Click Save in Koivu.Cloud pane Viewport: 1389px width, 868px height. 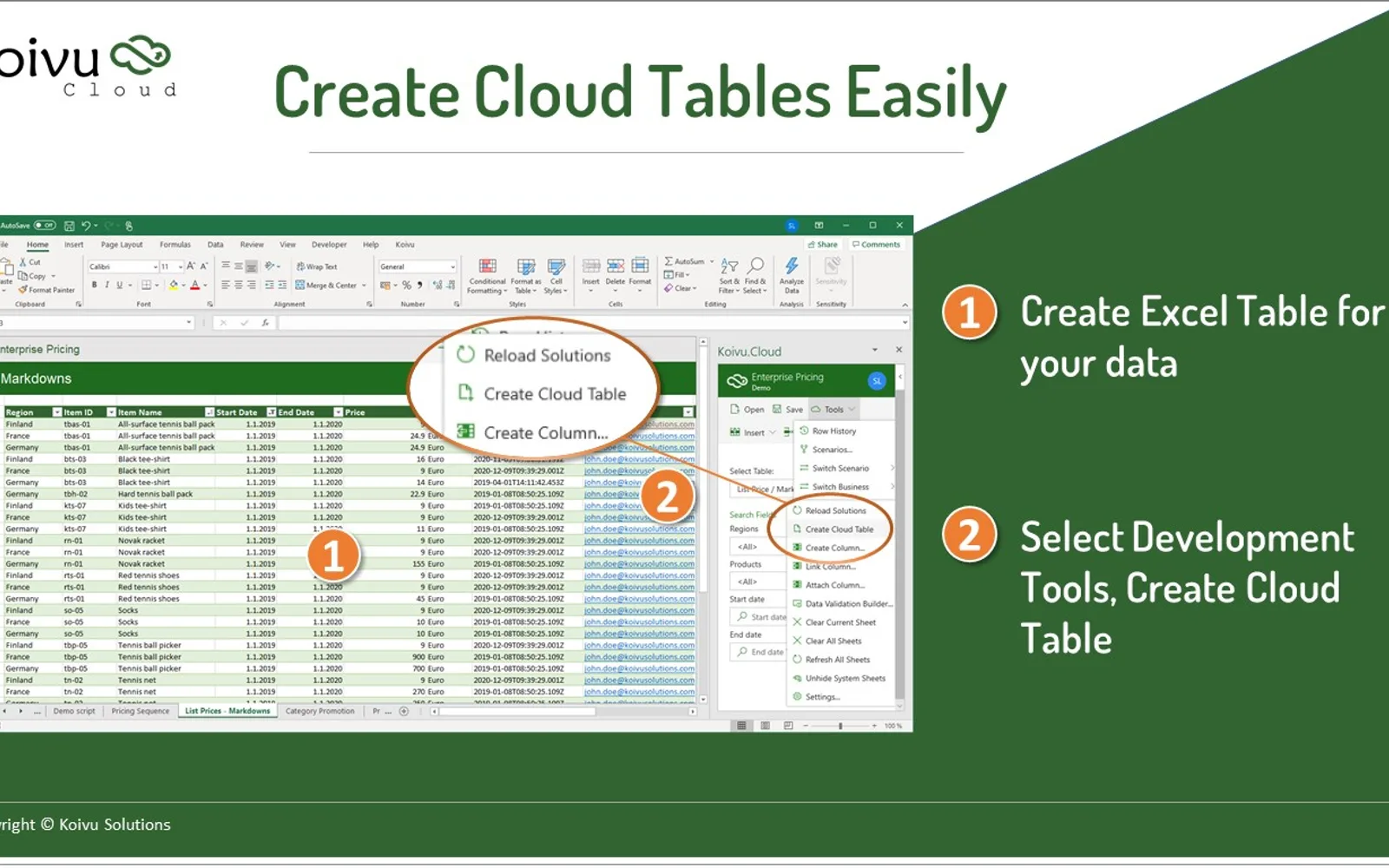(787, 409)
